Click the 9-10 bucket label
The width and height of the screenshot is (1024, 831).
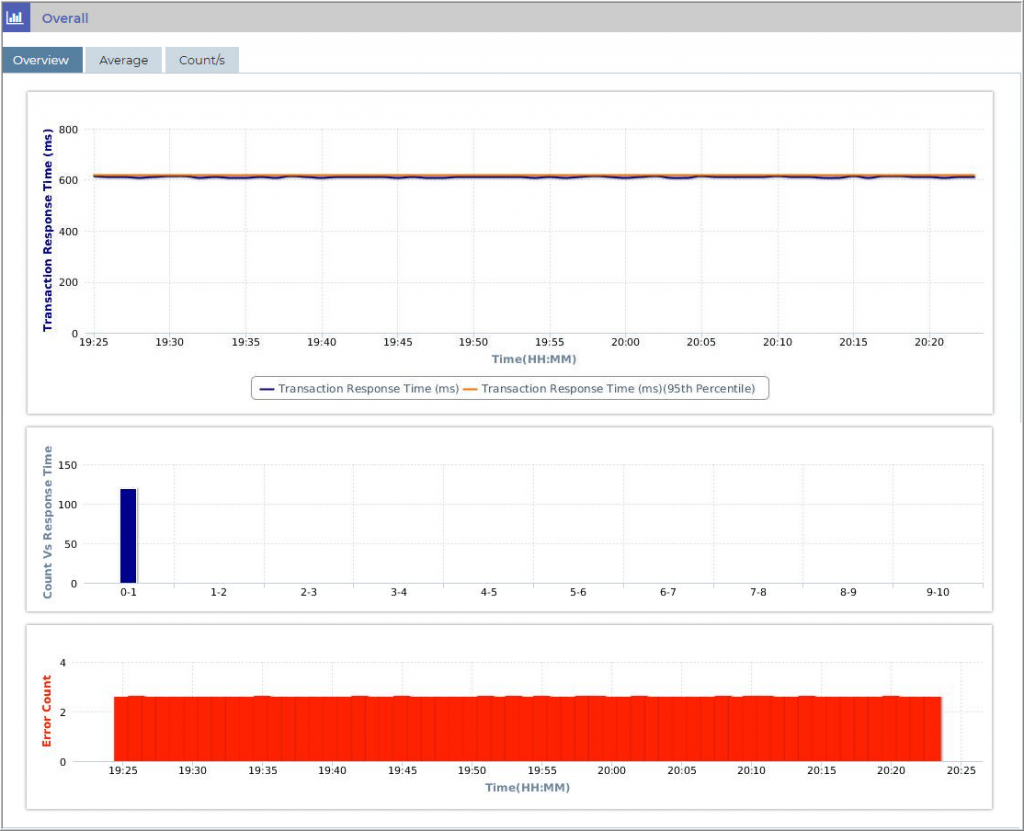(938, 592)
